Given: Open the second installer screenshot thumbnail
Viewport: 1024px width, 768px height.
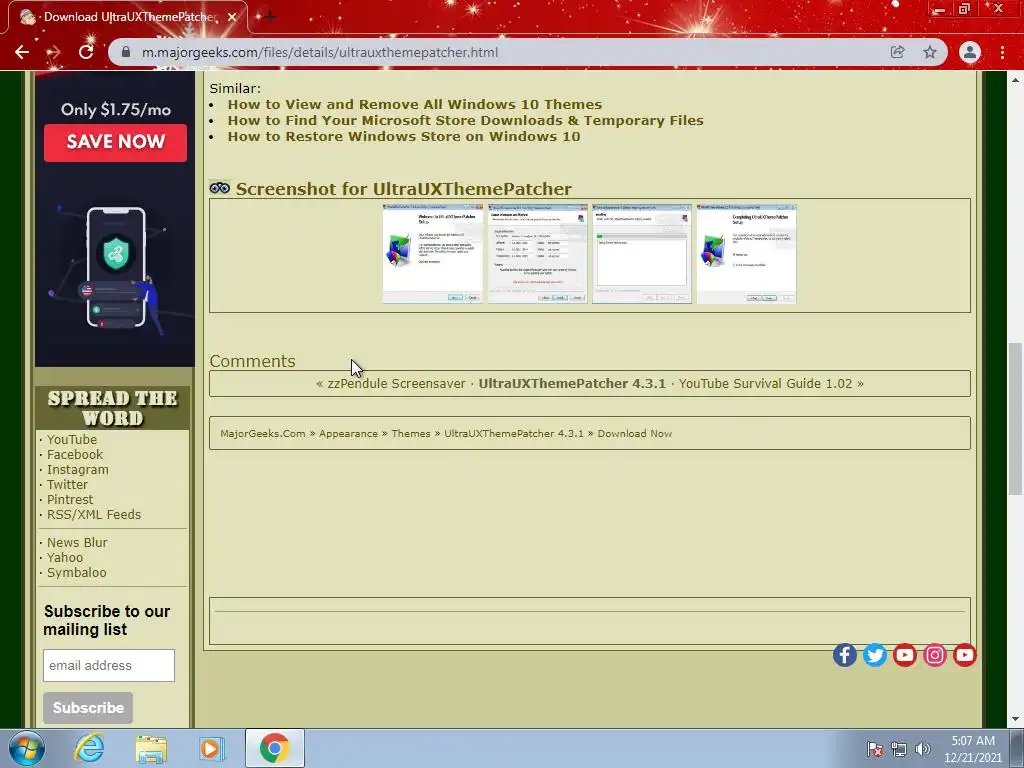Looking at the screenshot, I should (537, 254).
